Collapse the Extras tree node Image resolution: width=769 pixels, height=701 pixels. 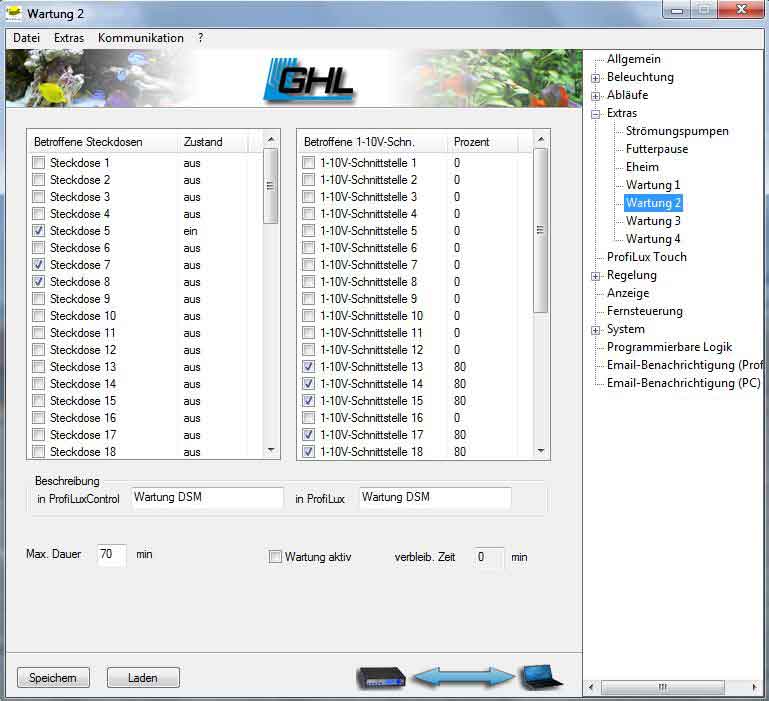[x=596, y=113]
